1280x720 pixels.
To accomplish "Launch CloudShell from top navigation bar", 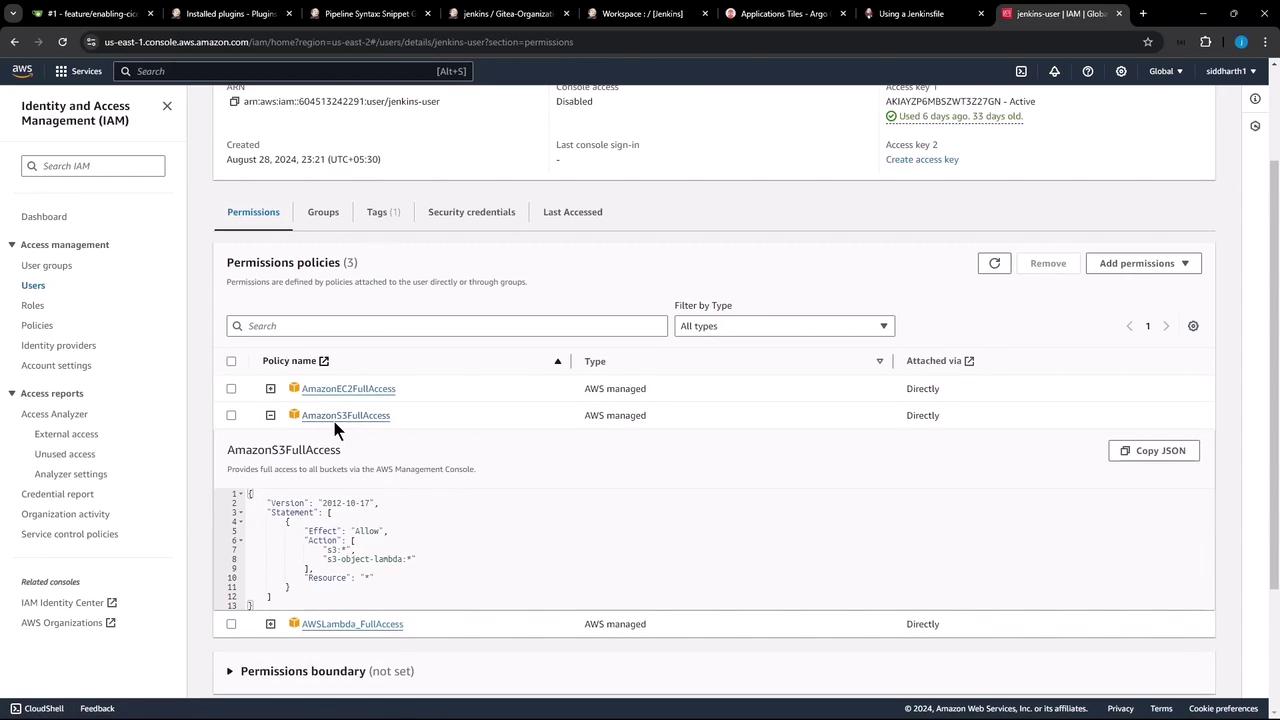I will (1021, 71).
